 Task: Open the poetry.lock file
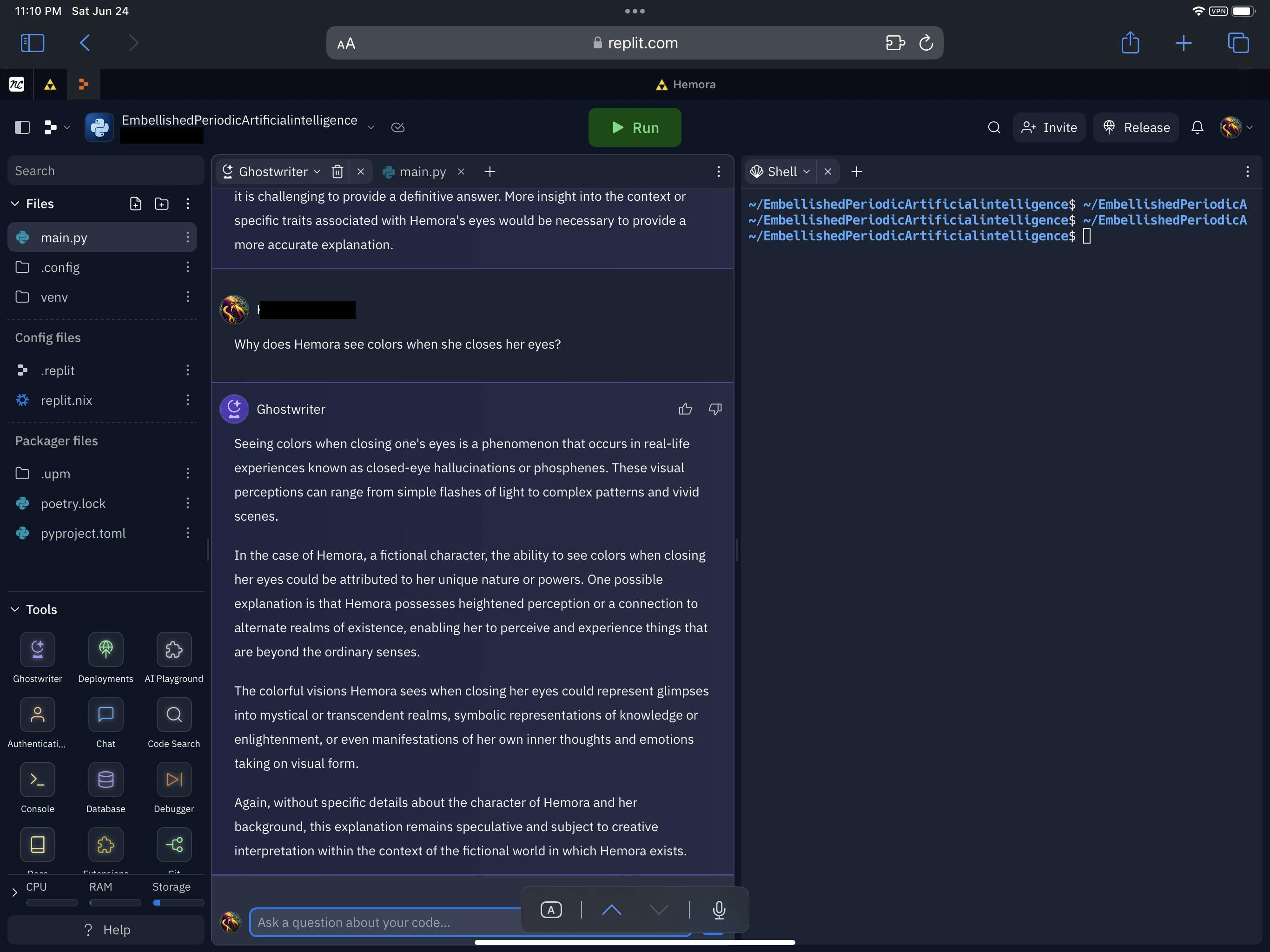pyautogui.click(x=102, y=503)
